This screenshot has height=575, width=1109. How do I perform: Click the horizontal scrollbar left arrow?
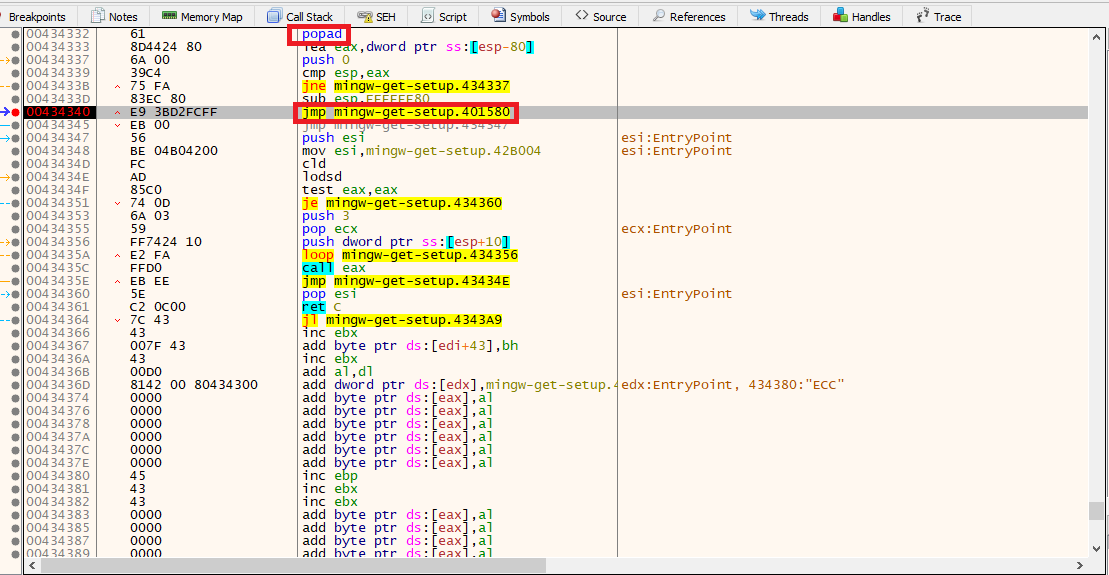(32, 565)
